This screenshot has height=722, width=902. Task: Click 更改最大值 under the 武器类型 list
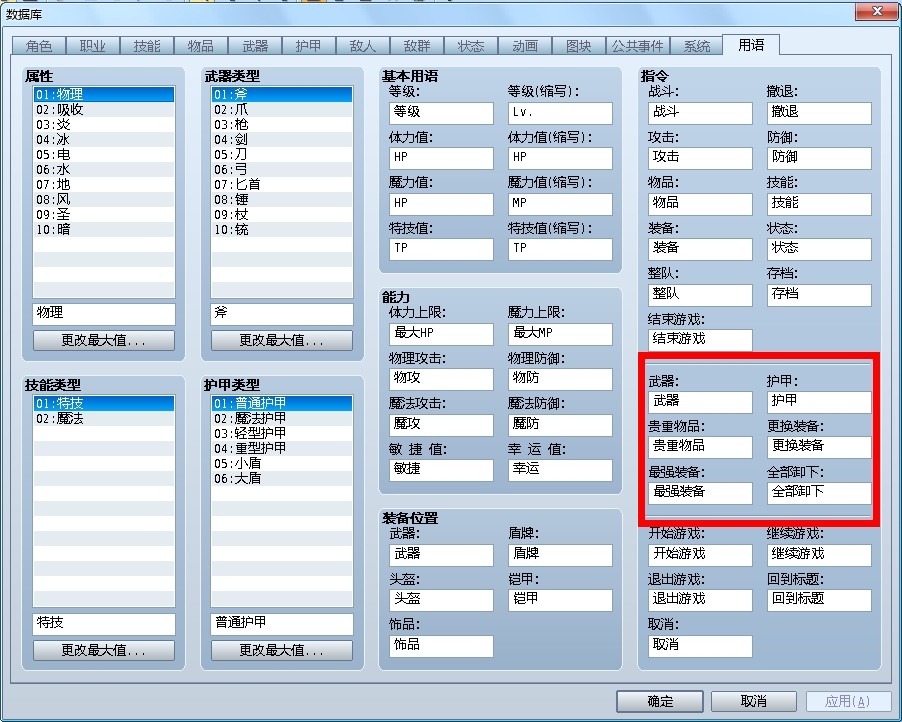click(282, 341)
